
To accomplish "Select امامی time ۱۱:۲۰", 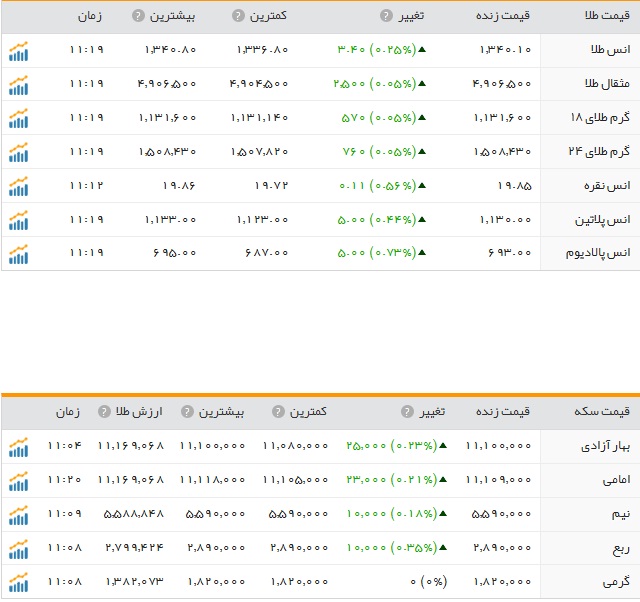I will [64, 480].
